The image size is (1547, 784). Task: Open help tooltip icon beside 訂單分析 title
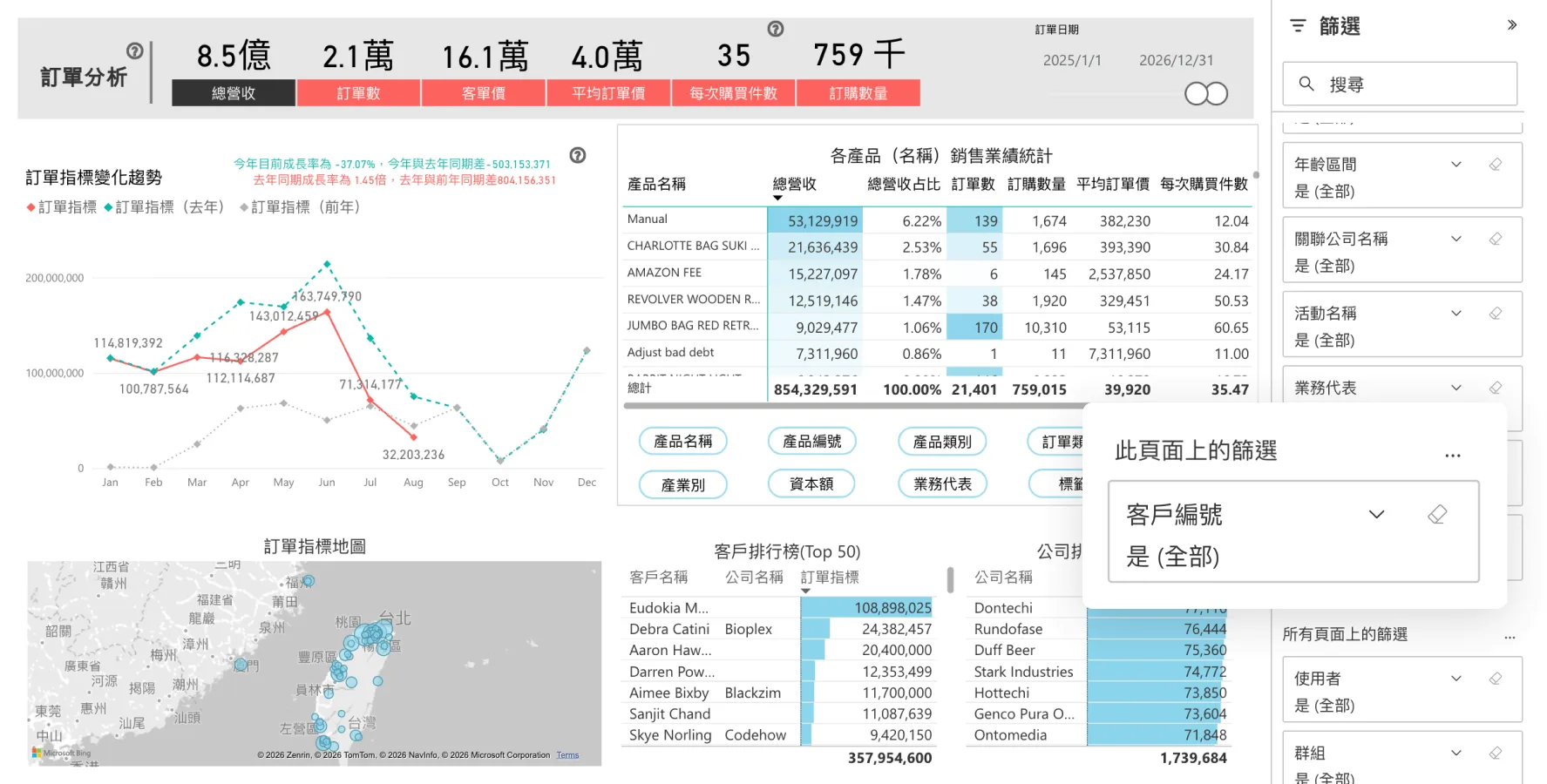135,51
